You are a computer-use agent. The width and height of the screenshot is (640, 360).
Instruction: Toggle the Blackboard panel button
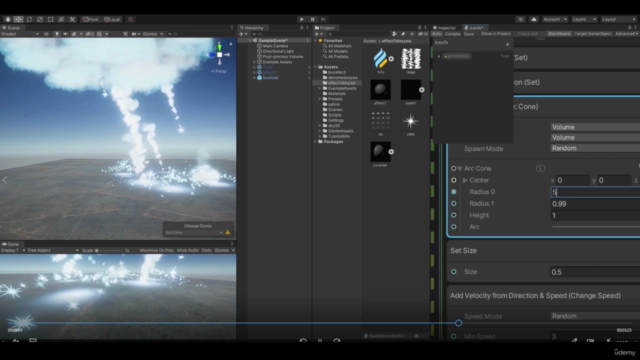coord(559,34)
